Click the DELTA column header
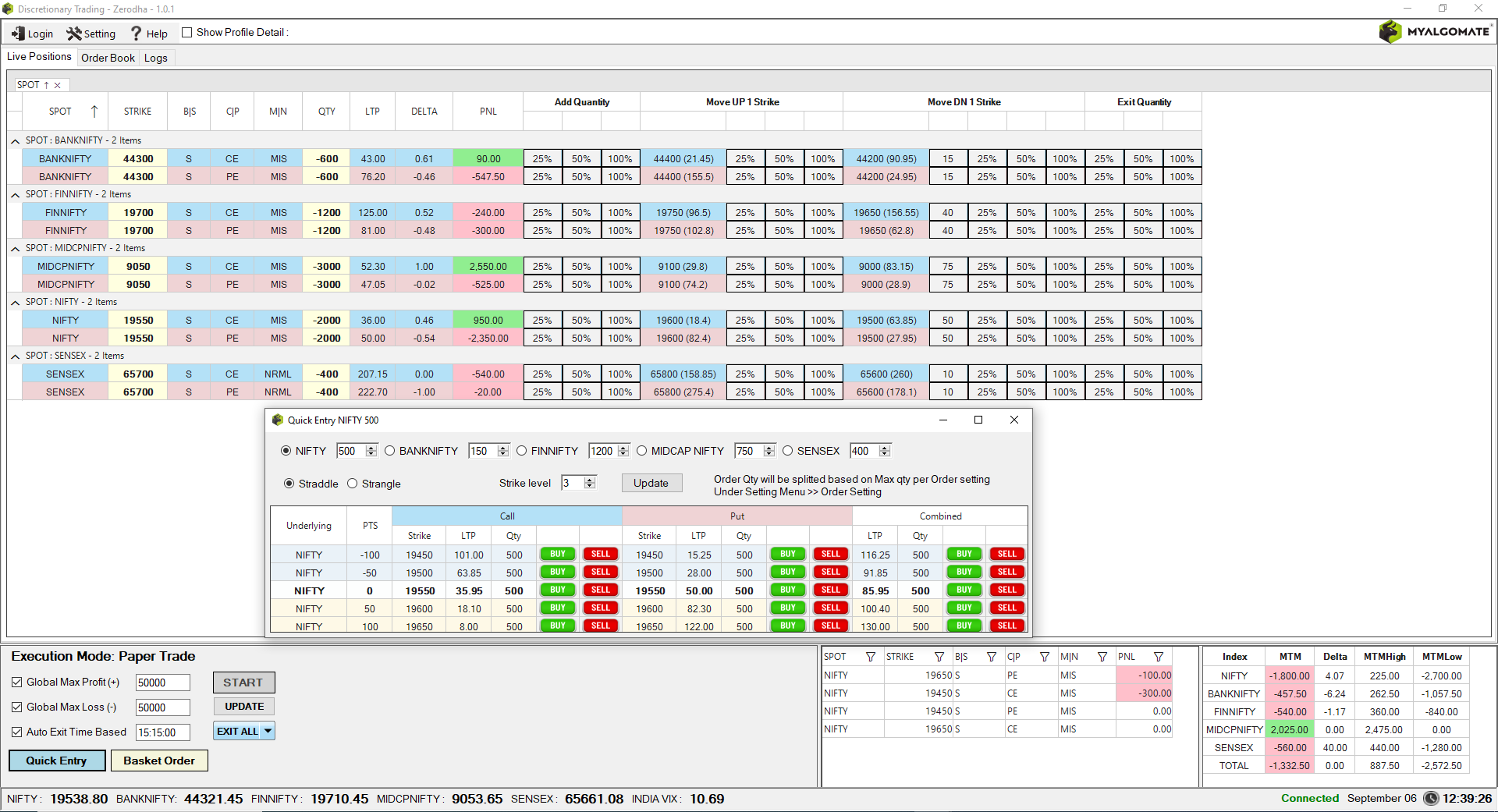Screen dimensions: 1498x812 click(424, 112)
